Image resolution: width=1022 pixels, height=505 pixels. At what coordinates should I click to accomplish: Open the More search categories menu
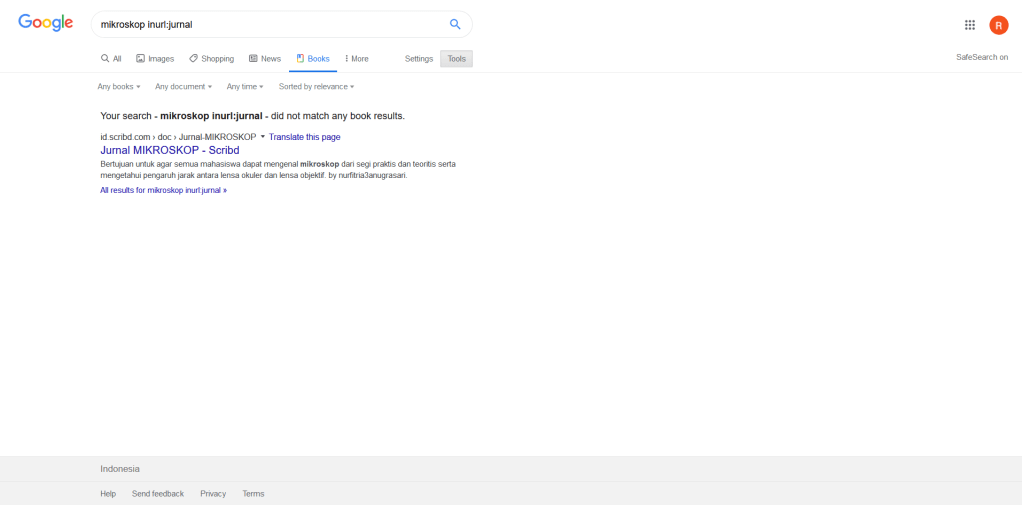357,59
